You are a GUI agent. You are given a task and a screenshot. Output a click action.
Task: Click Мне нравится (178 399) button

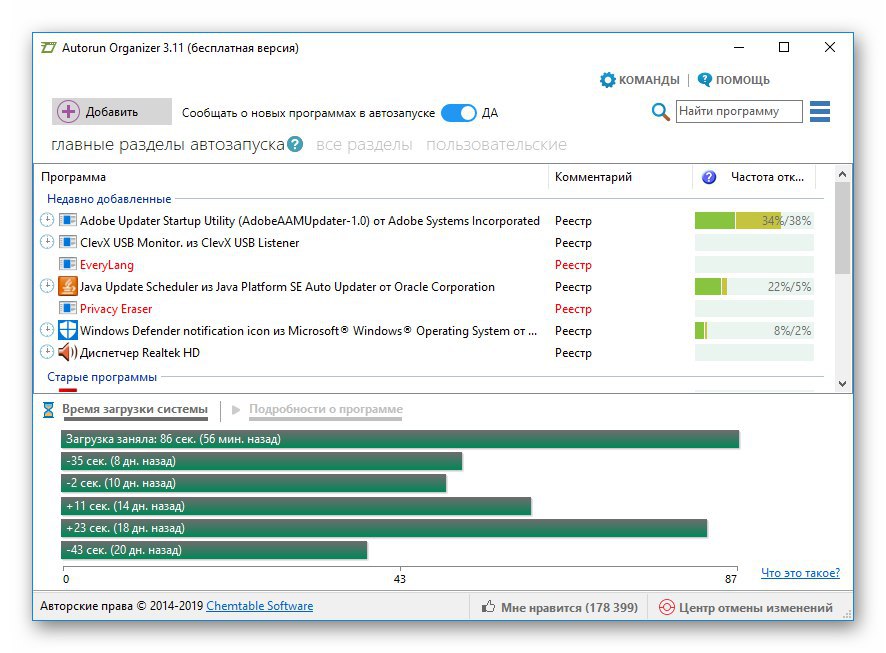pyautogui.click(x=559, y=607)
